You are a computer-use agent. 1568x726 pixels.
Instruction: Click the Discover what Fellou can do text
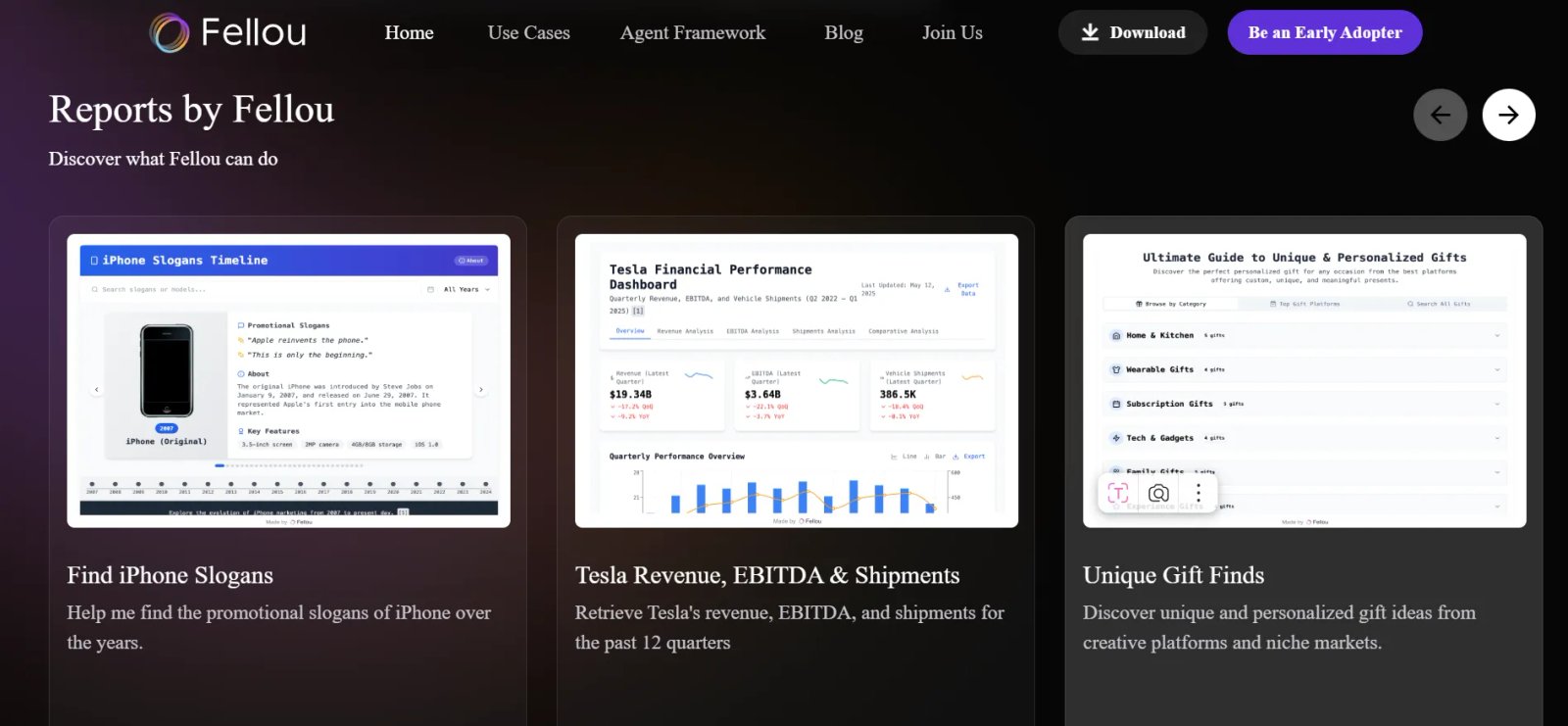164,159
